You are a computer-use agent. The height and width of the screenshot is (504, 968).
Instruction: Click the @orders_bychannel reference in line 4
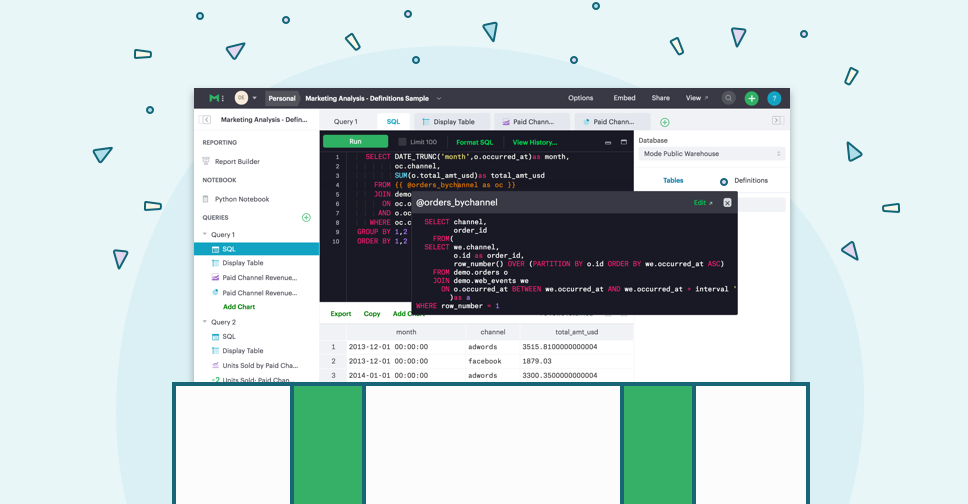coord(442,185)
